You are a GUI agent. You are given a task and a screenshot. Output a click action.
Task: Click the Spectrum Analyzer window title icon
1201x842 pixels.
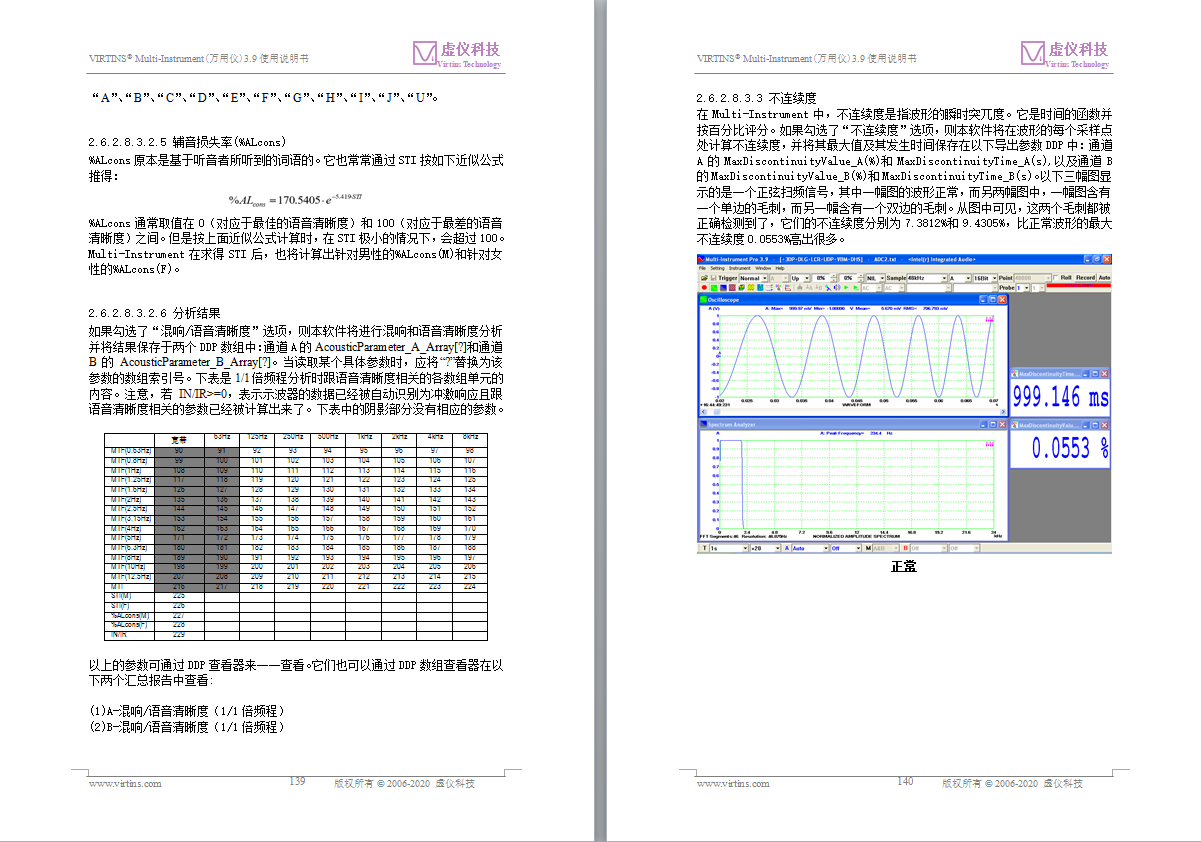point(703,425)
